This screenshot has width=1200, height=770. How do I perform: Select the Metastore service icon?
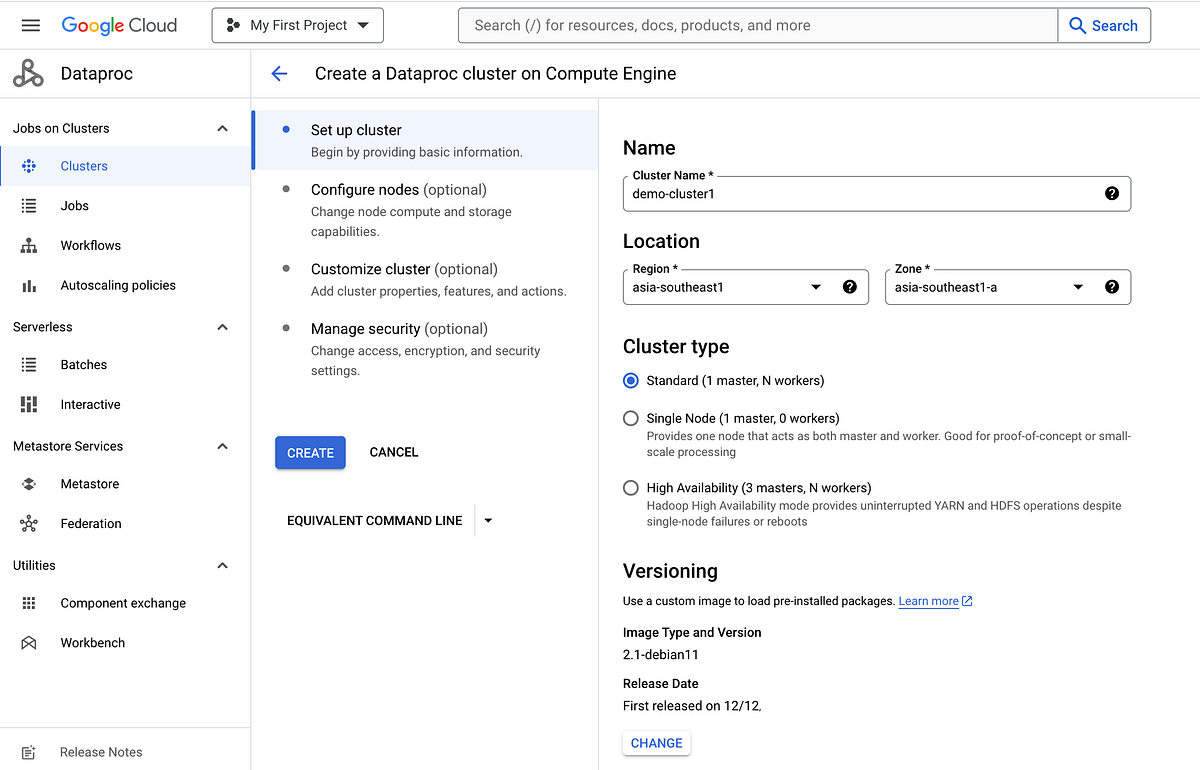29,483
